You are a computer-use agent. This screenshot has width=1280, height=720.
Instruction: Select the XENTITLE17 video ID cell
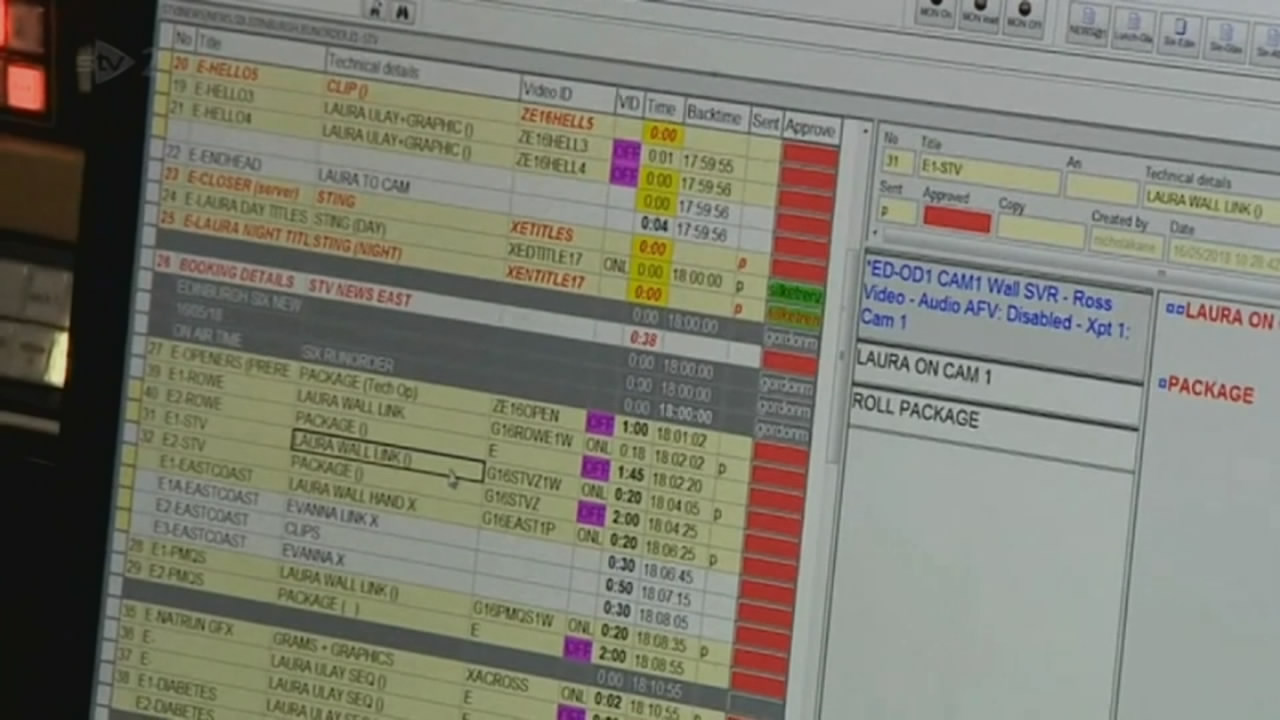545,277
